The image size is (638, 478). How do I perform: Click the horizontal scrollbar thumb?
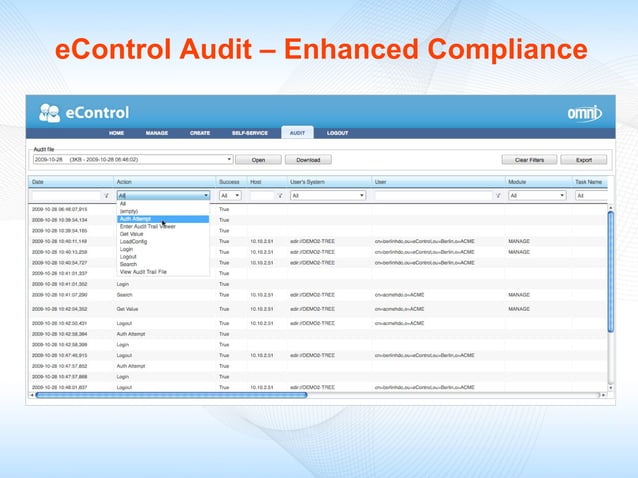click(171, 395)
